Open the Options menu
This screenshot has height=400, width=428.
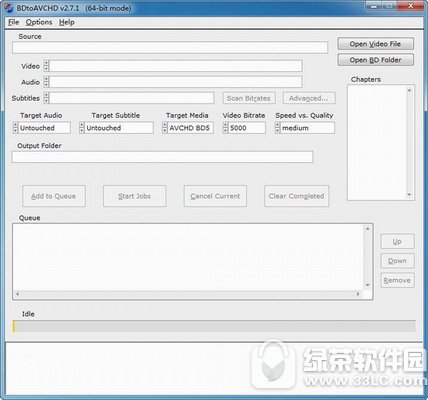pos(39,22)
